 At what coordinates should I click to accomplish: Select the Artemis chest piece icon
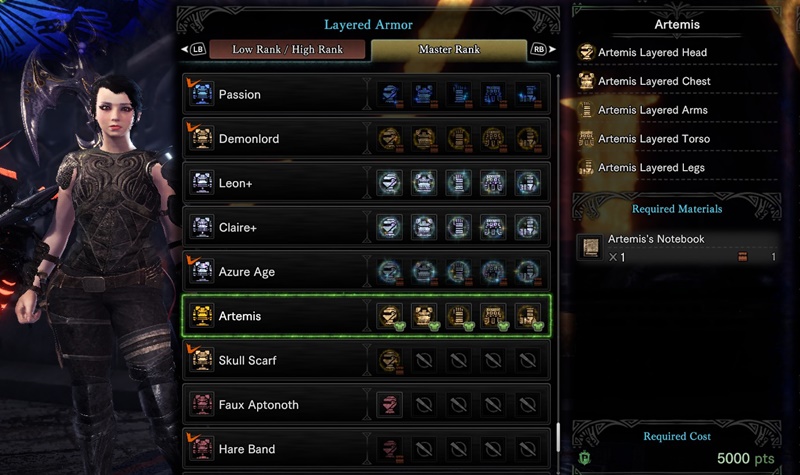424,315
